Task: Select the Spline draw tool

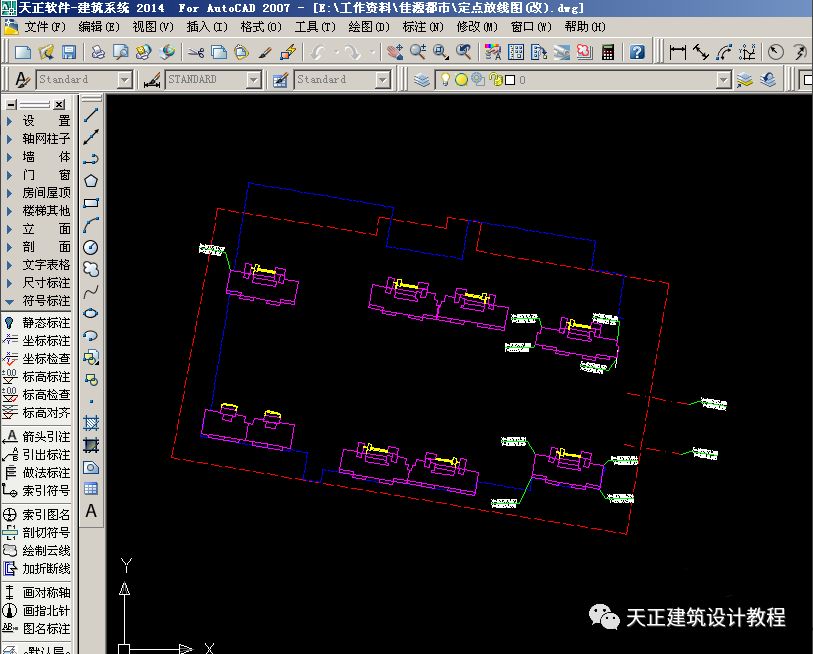Action: pos(91,291)
